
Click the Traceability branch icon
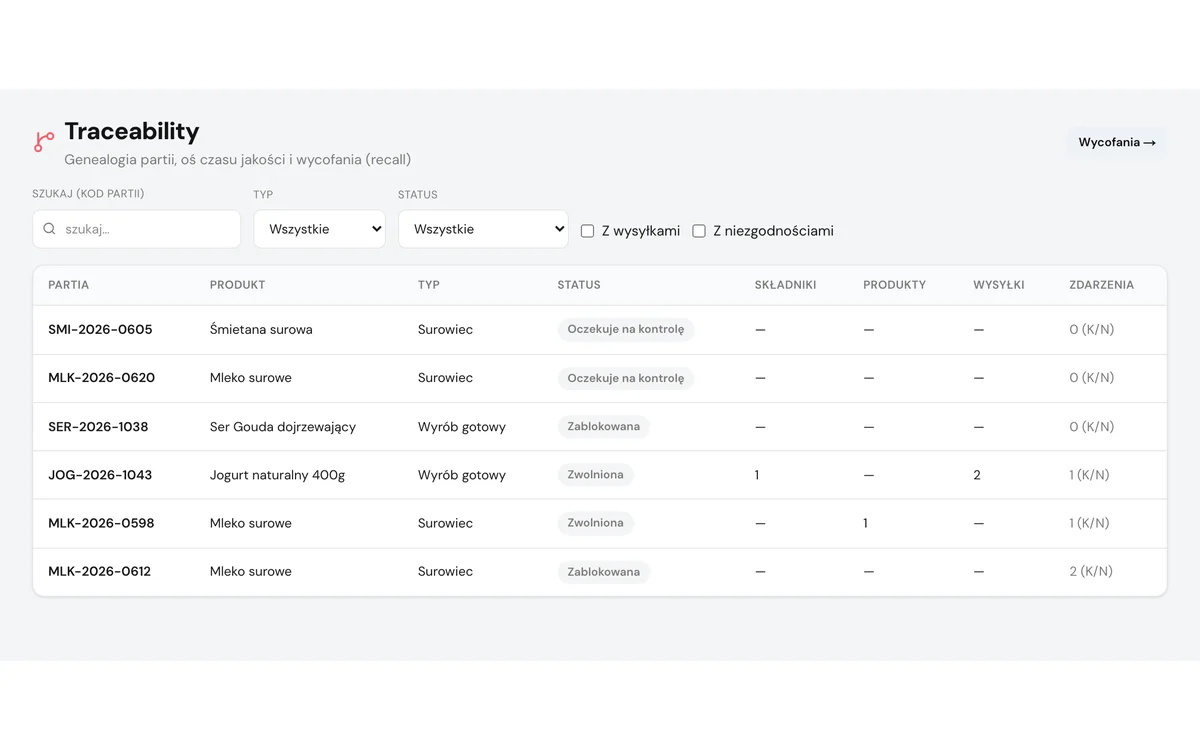pyautogui.click(x=44, y=142)
